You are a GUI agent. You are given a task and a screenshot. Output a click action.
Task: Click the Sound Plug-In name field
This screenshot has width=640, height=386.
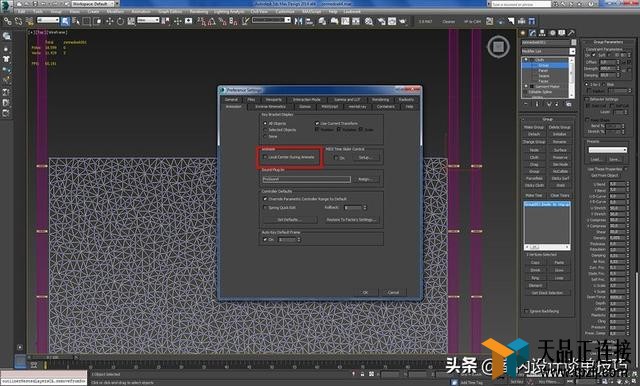[307, 179]
